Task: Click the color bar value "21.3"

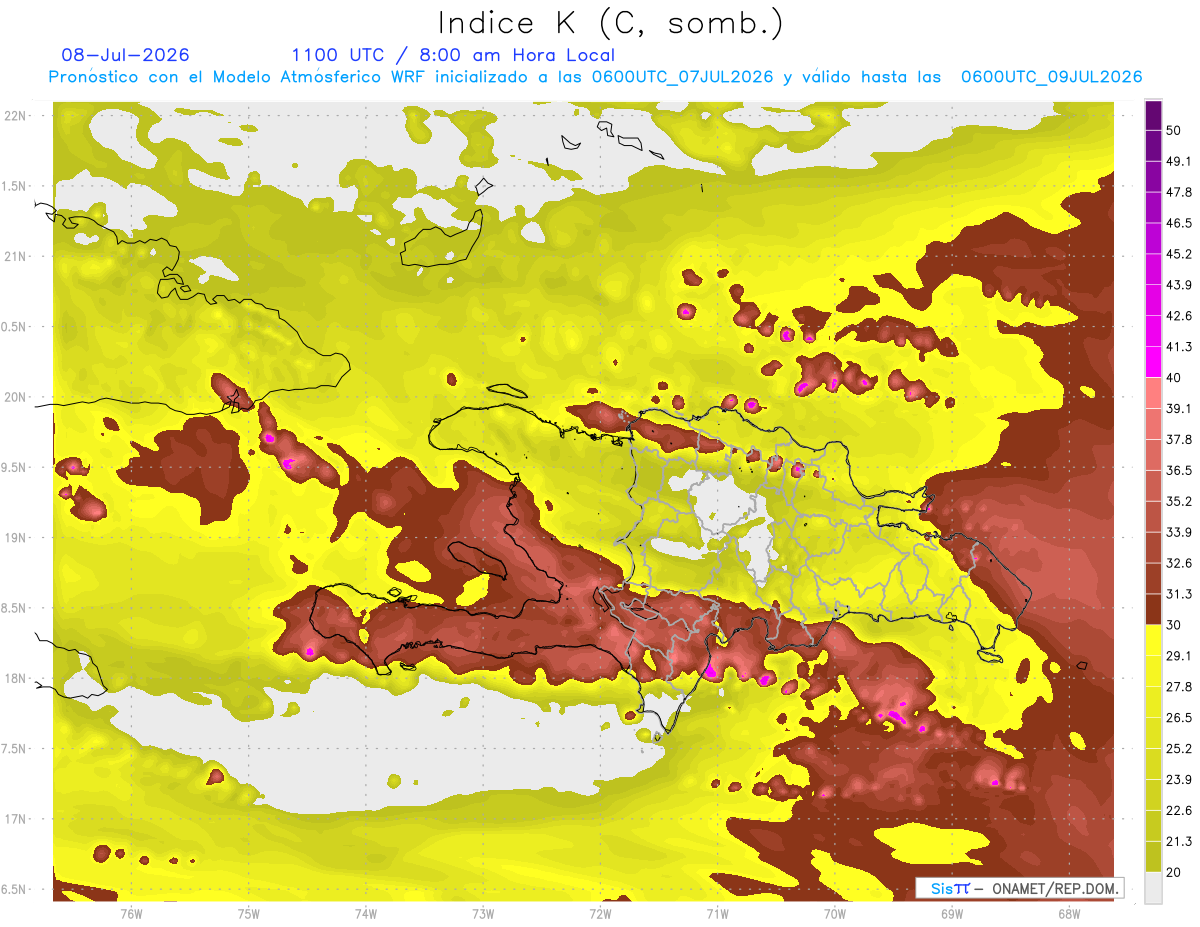Action: click(x=1181, y=841)
